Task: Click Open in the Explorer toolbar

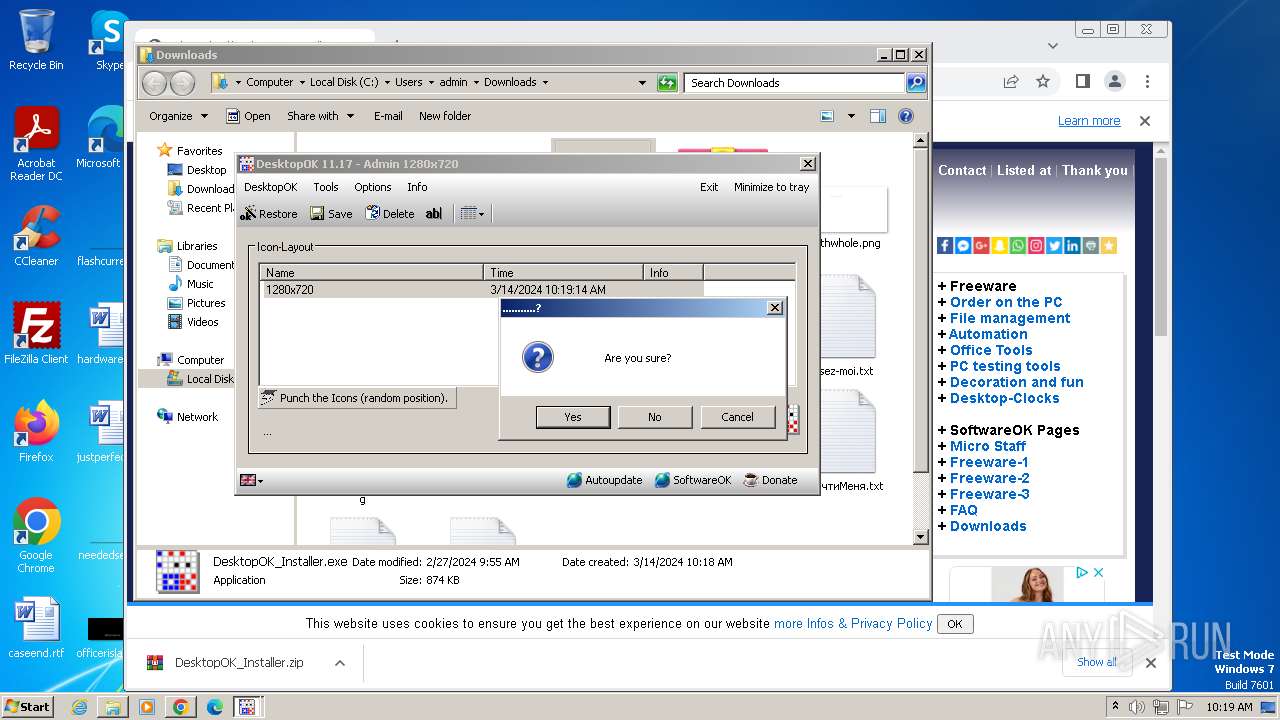Action: point(248,116)
